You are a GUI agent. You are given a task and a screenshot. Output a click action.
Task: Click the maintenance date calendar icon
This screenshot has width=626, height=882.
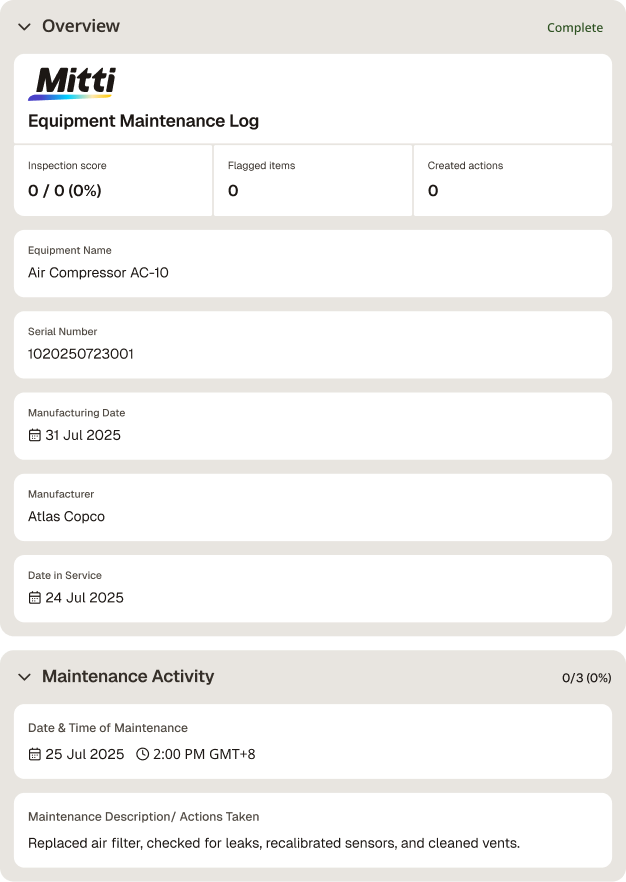coord(35,754)
